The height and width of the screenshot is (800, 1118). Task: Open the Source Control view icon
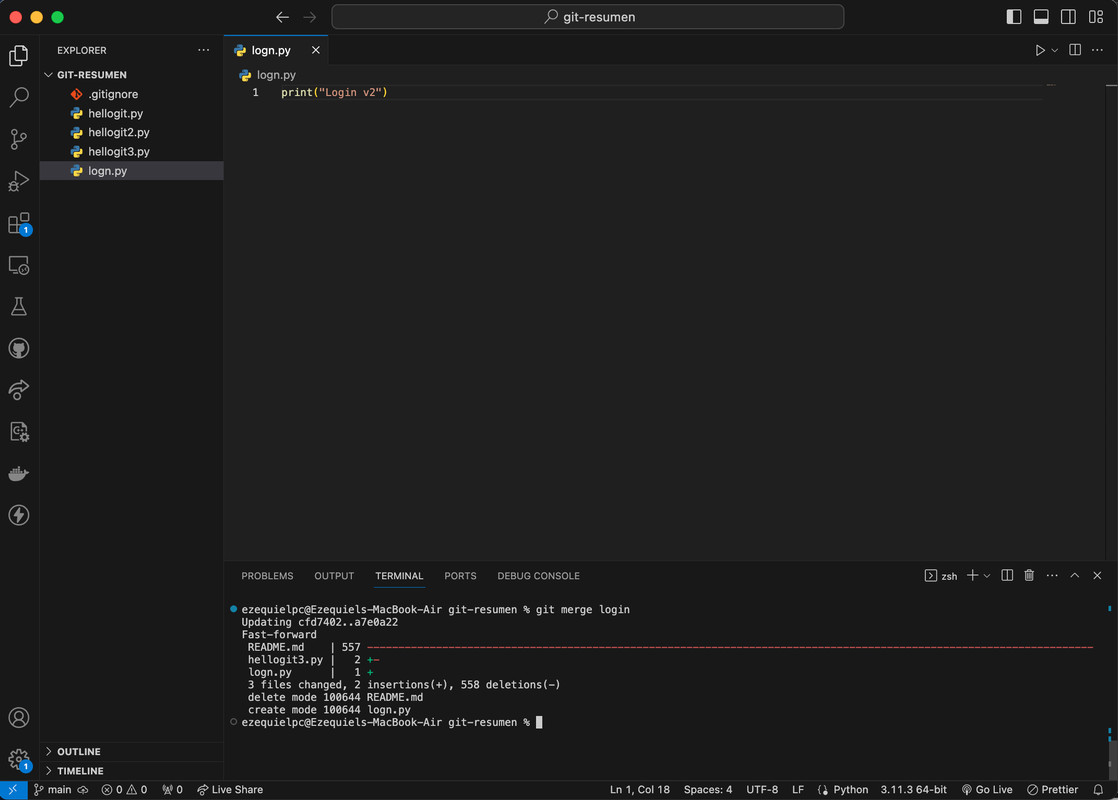[x=19, y=139]
